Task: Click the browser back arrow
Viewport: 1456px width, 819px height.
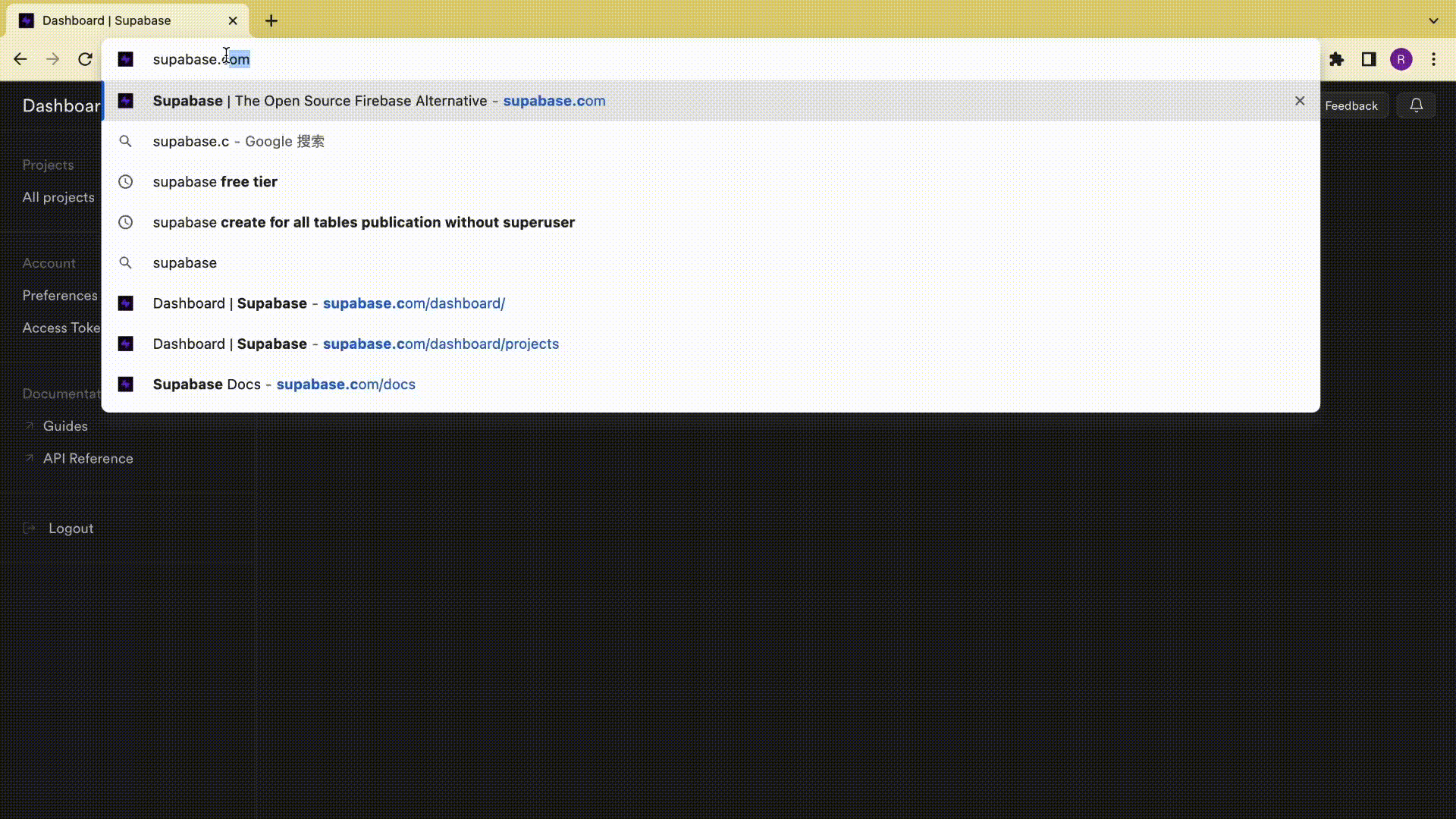Action: (20, 59)
